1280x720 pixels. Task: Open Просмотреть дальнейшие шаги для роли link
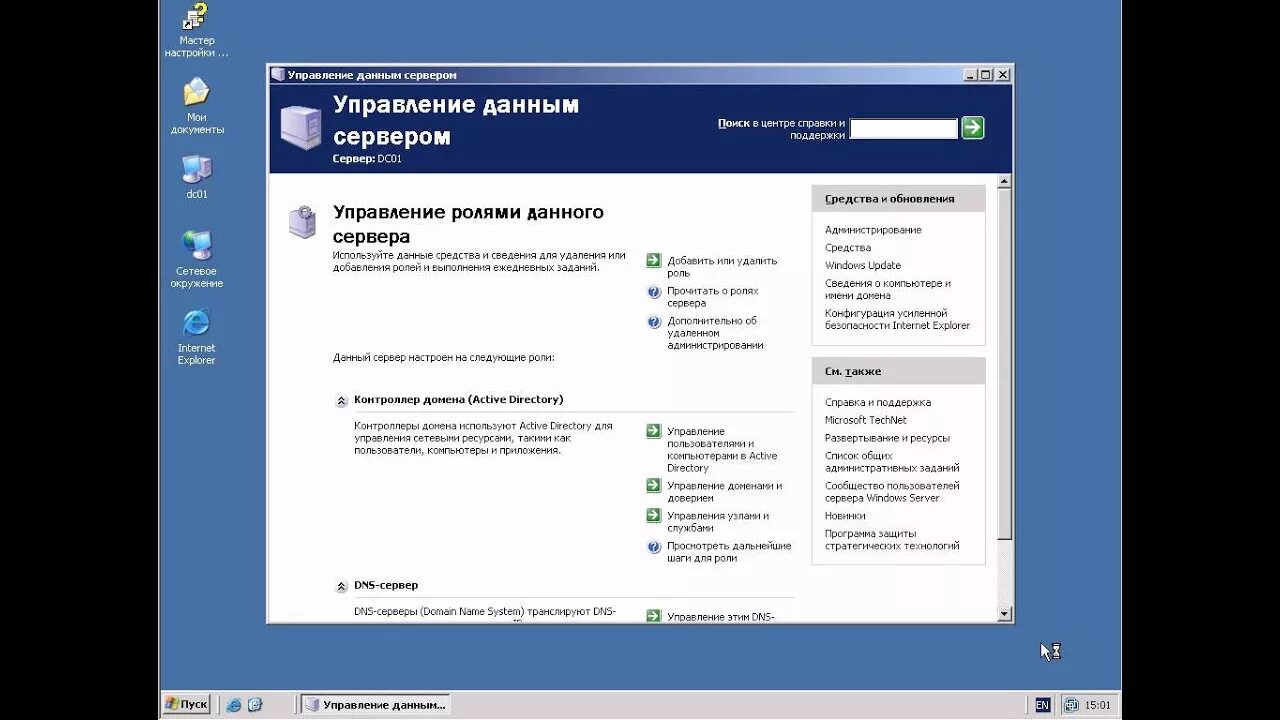(729, 552)
